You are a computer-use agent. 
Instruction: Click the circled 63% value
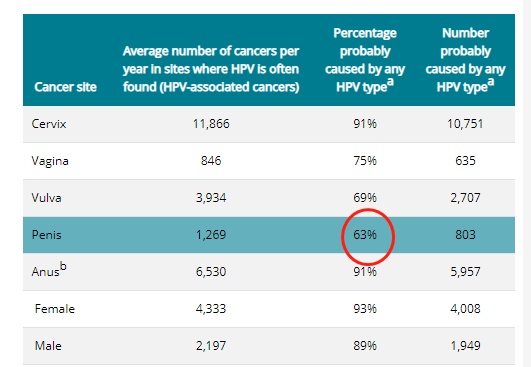365,235
